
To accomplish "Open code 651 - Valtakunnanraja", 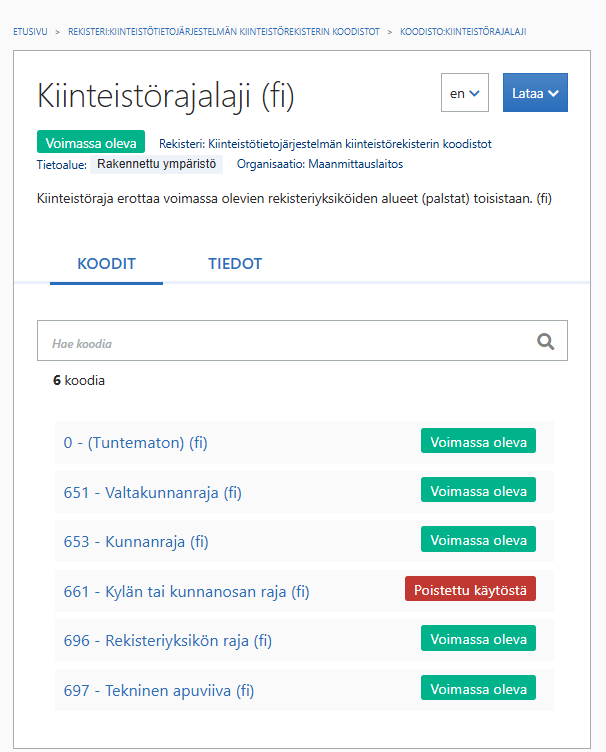I will click(153, 492).
